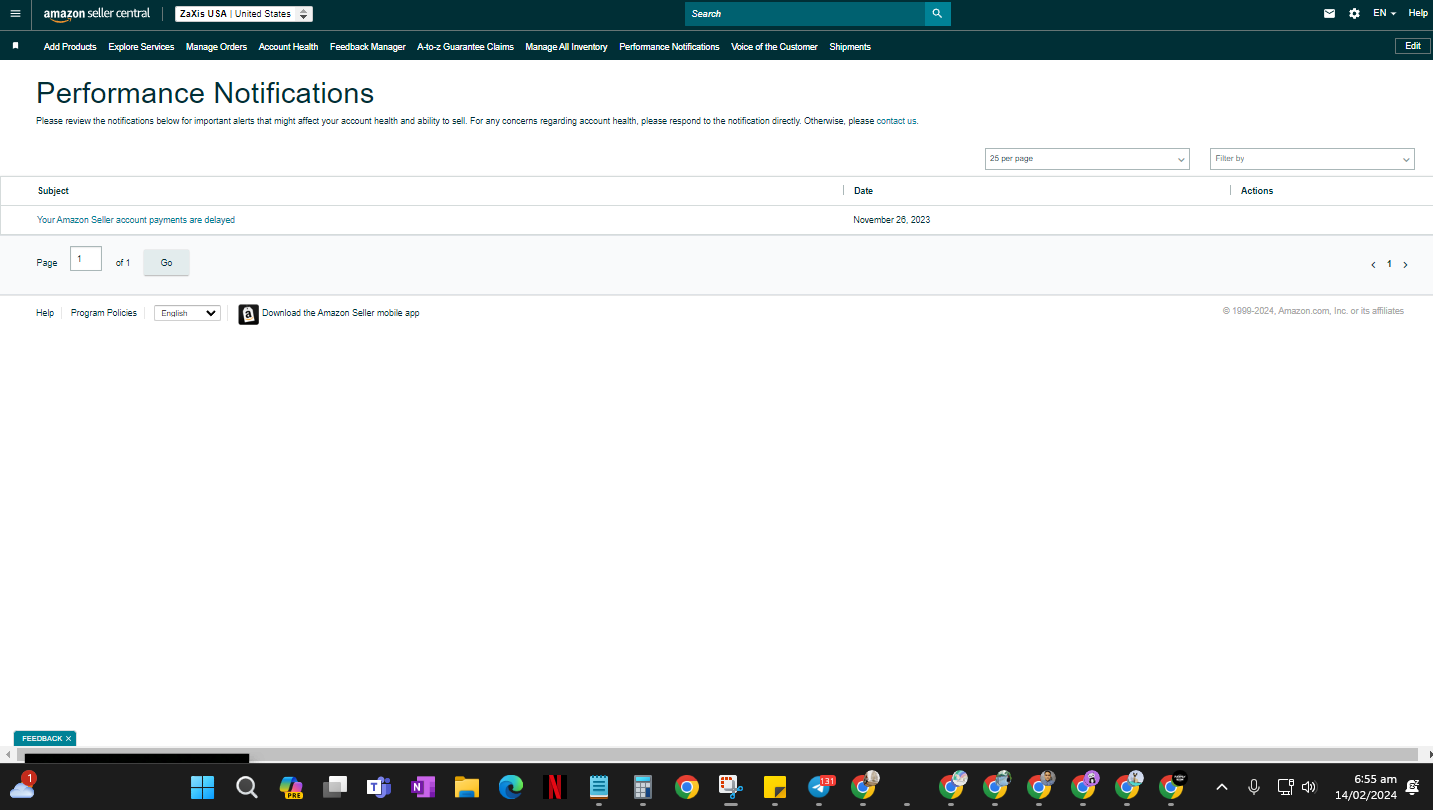Click the Go button
The image size is (1433, 810).
tap(166, 263)
